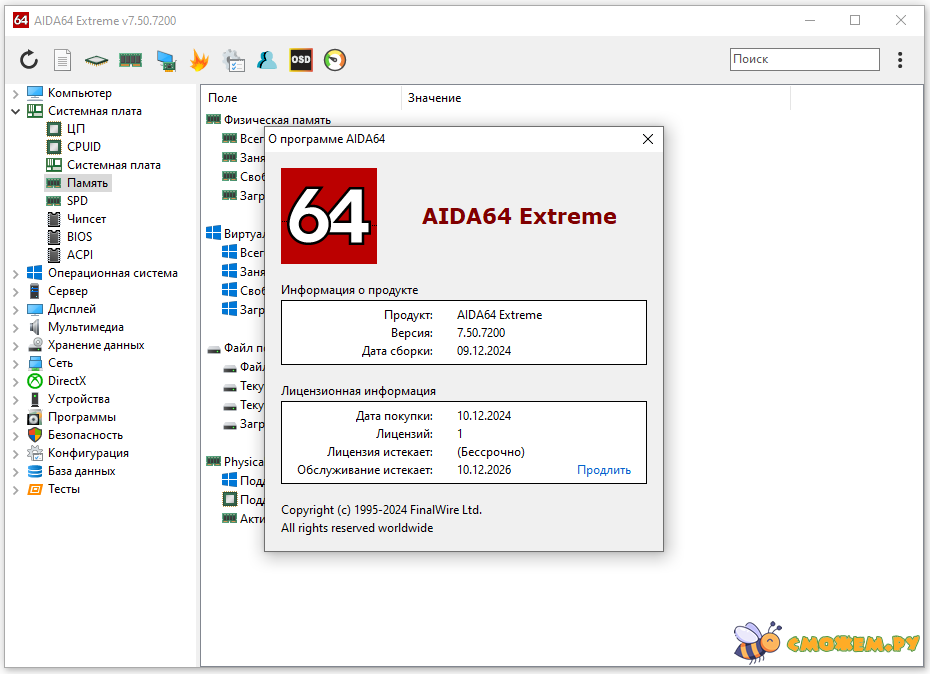This screenshot has width=930, height=674.
Task: Click the Поиск search field
Action: (804, 59)
